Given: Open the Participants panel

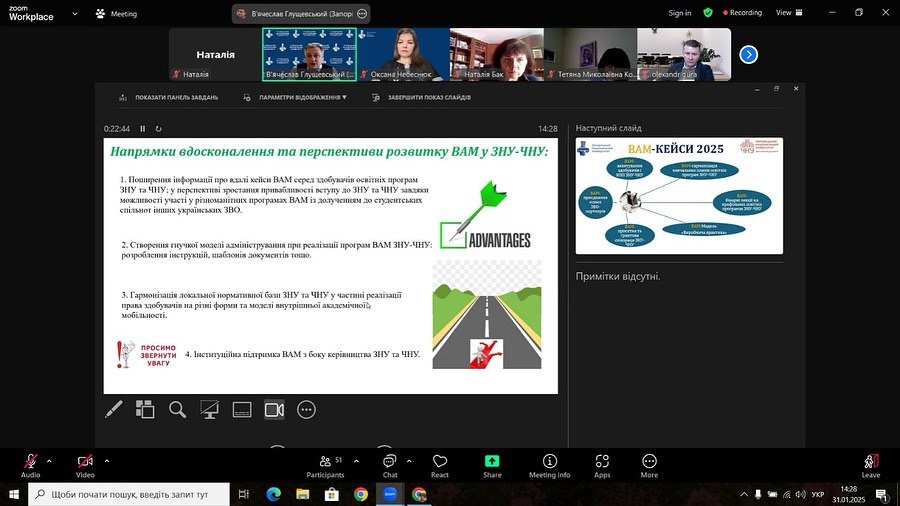Looking at the screenshot, I should pyautogui.click(x=325, y=465).
